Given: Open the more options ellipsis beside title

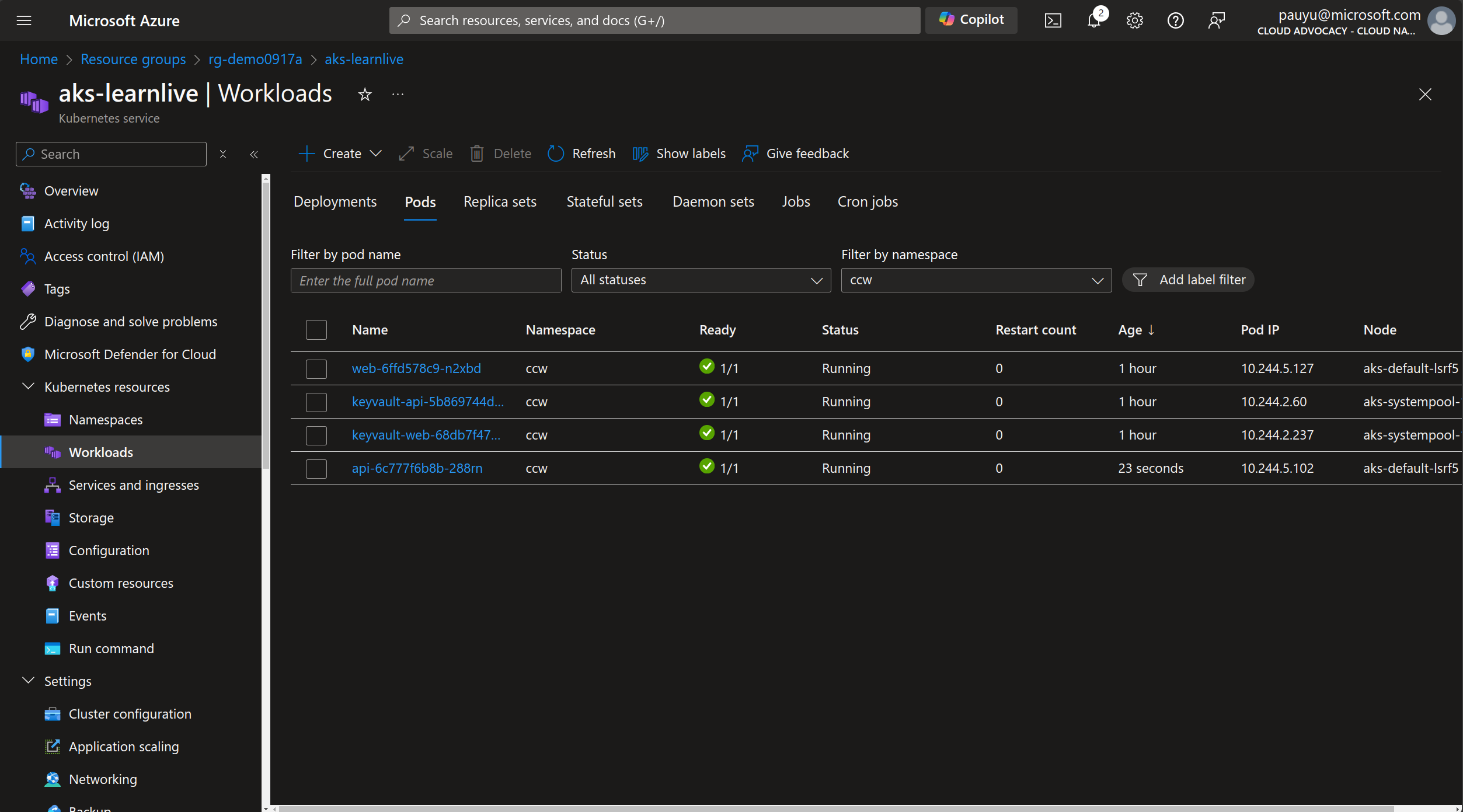Looking at the screenshot, I should (398, 94).
